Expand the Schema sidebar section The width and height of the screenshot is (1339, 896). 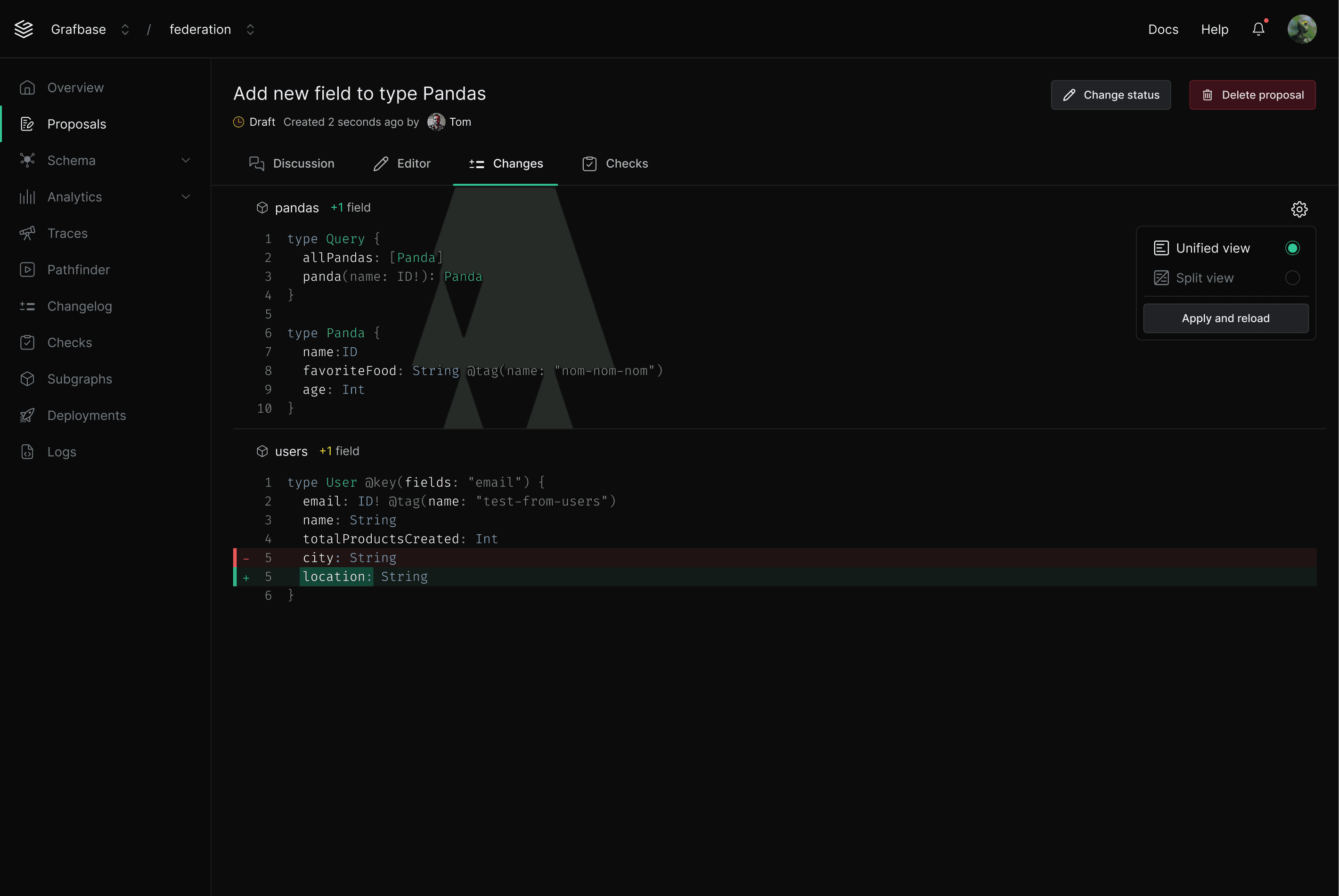point(186,160)
